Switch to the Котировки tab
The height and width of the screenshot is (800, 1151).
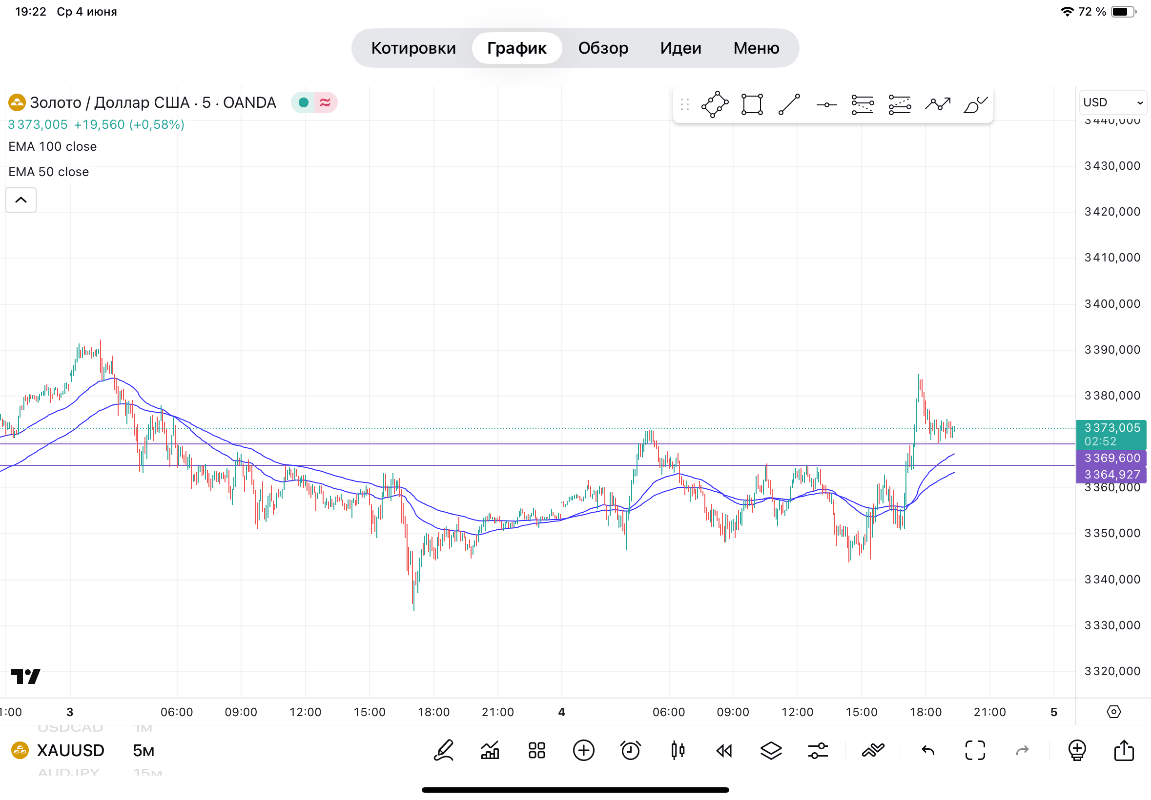tap(413, 48)
